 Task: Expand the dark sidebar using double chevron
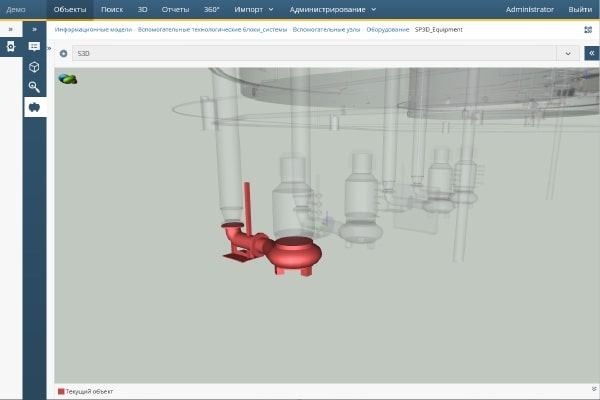pos(35,30)
